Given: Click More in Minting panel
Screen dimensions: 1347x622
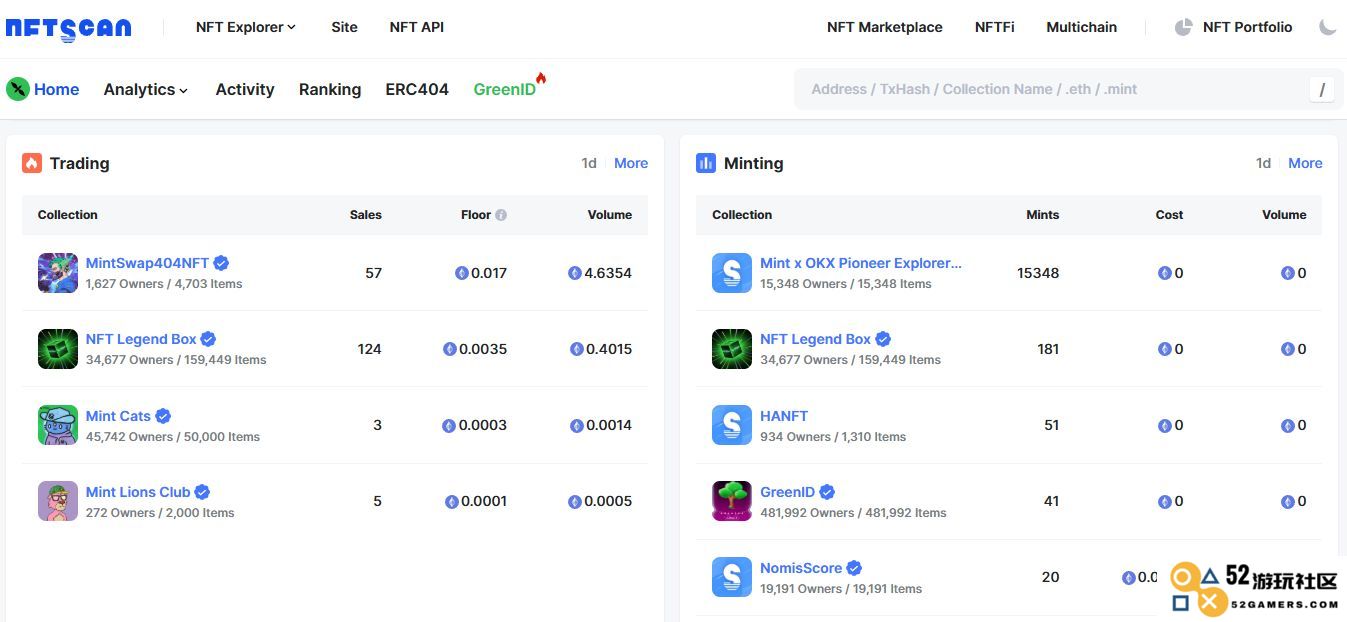Looking at the screenshot, I should pos(1305,163).
